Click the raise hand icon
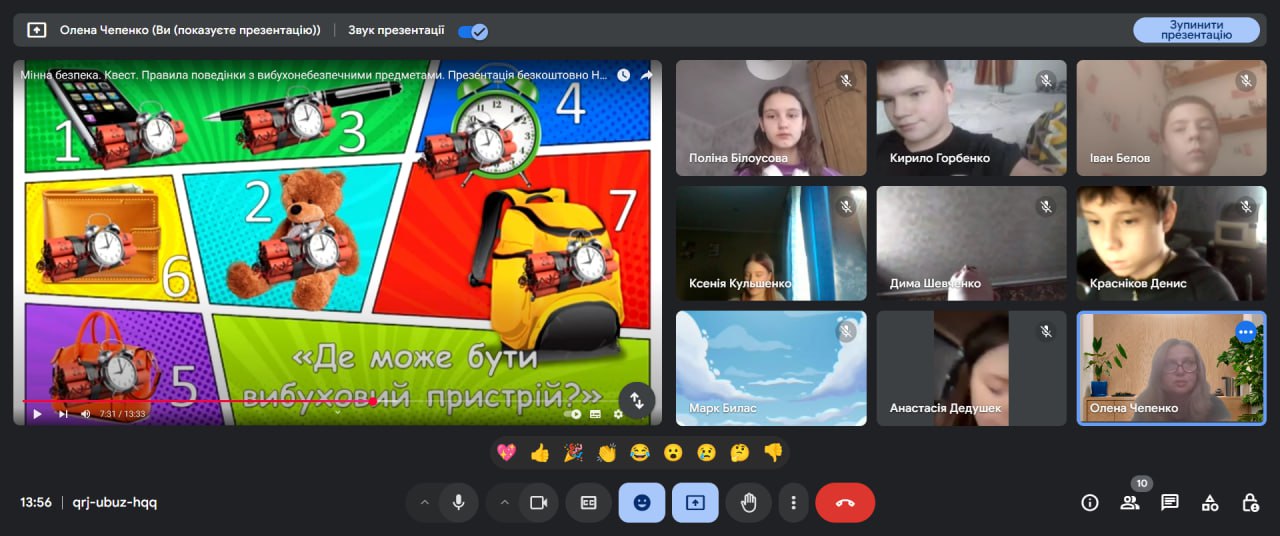This screenshot has width=1280, height=536. [x=748, y=503]
